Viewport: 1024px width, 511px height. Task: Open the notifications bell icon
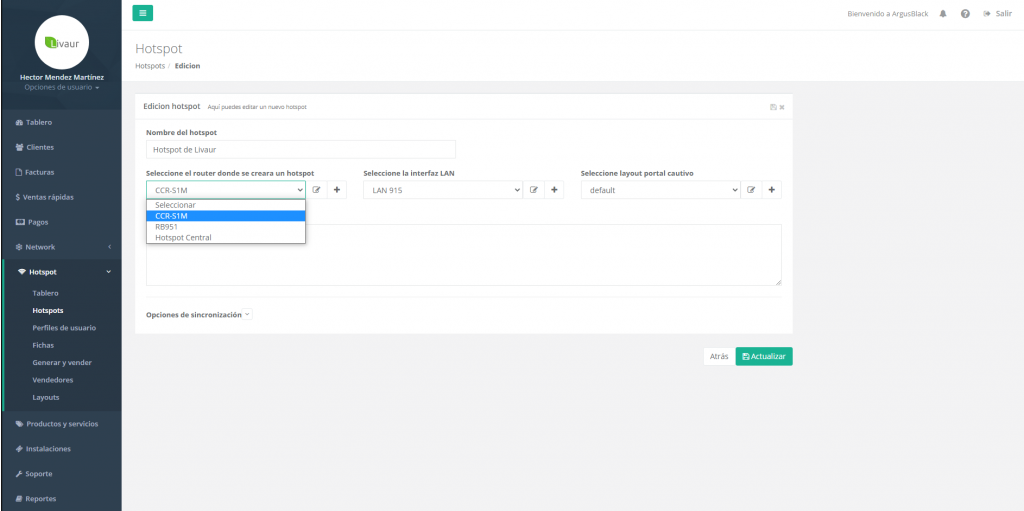(x=944, y=14)
